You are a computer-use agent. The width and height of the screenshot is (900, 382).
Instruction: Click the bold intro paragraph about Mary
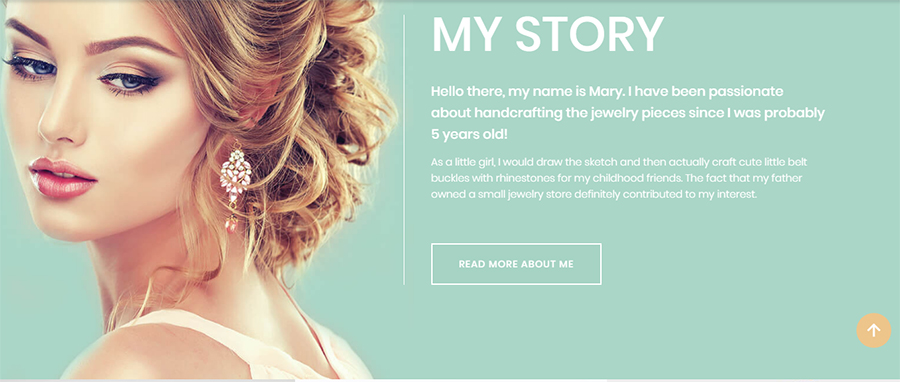point(627,113)
